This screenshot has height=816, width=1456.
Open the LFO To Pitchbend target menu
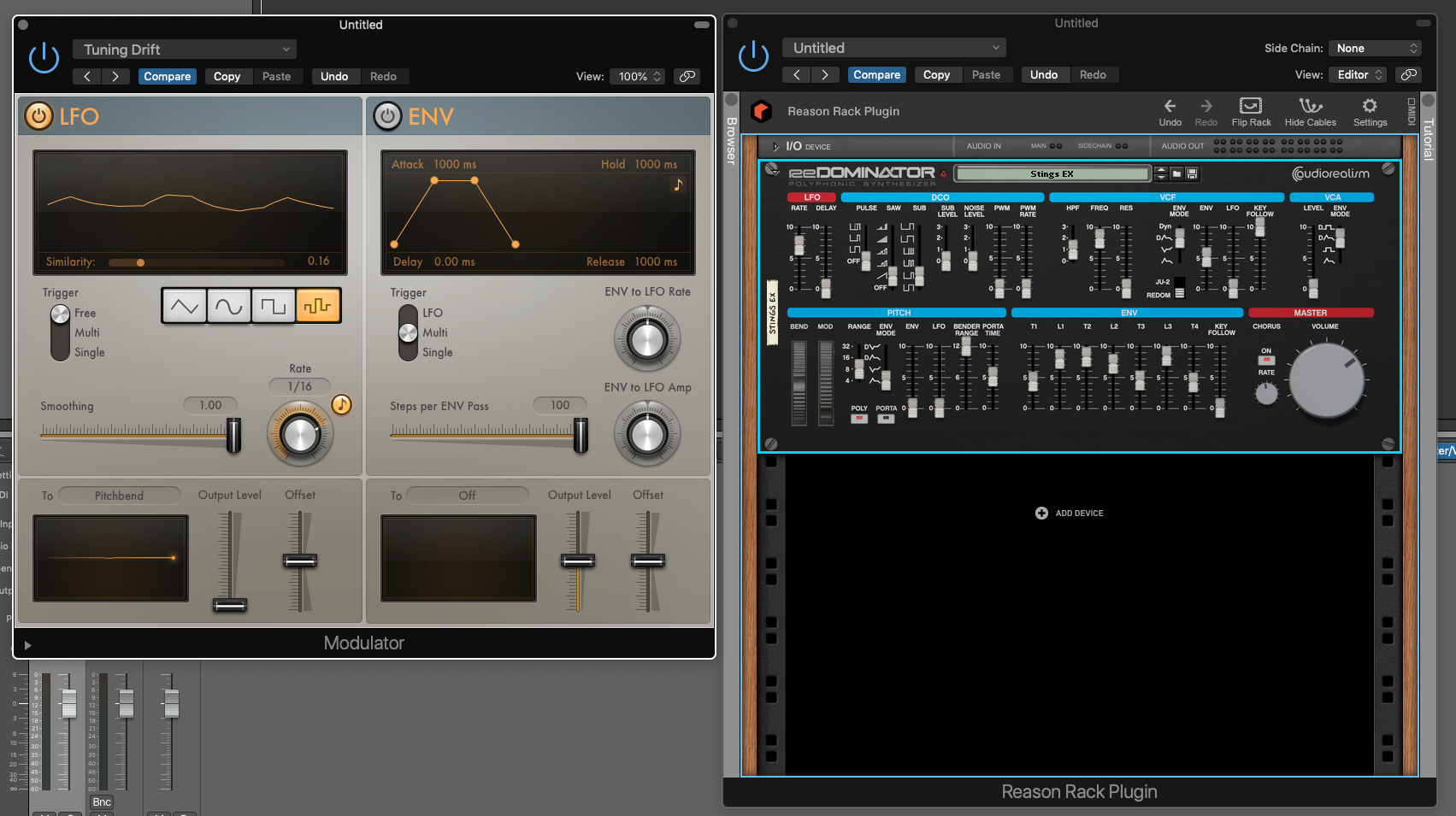point(120,496)
